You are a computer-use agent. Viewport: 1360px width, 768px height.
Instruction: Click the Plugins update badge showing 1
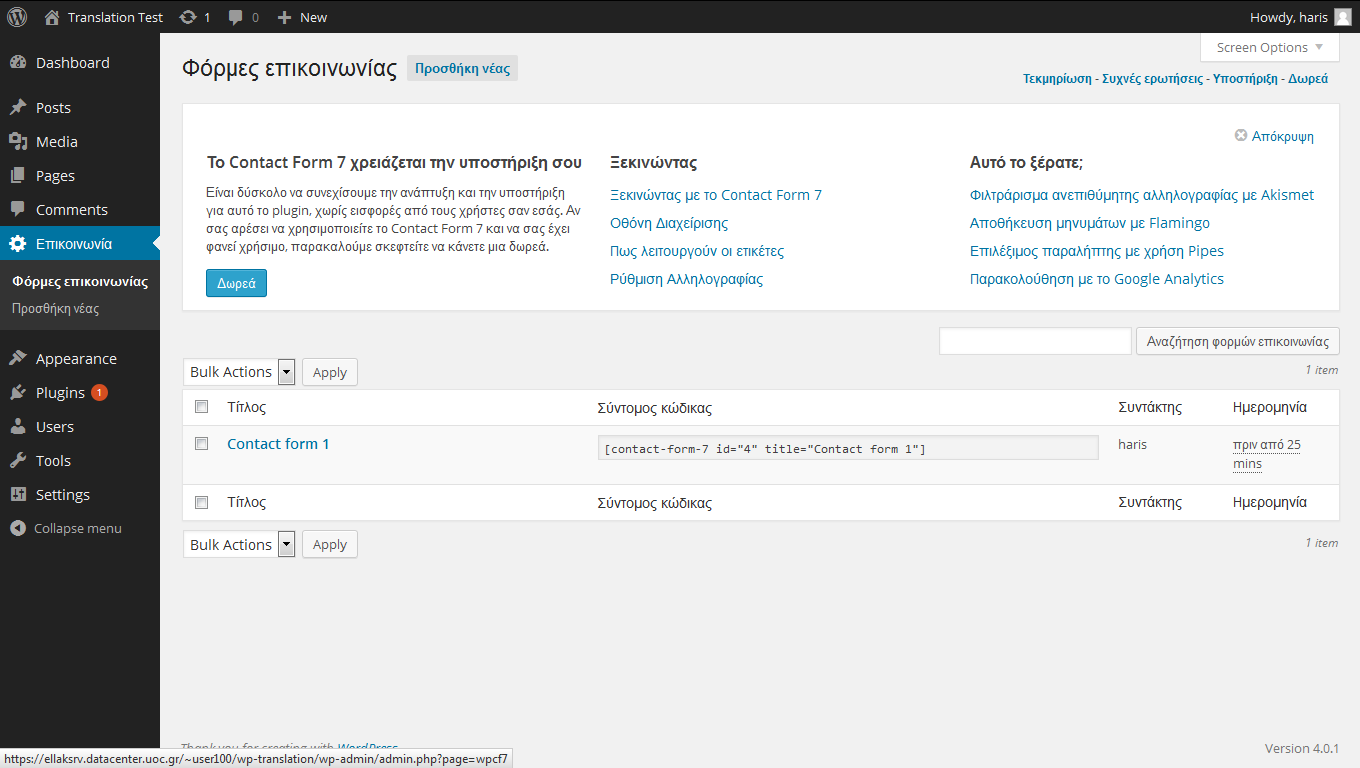[x=99, y=392]
